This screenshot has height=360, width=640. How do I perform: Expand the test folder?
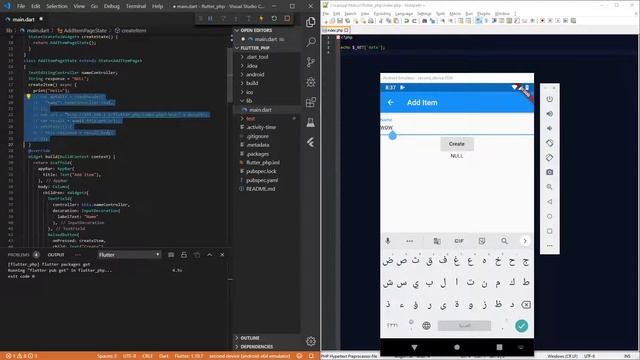click(x=250, y=118)
